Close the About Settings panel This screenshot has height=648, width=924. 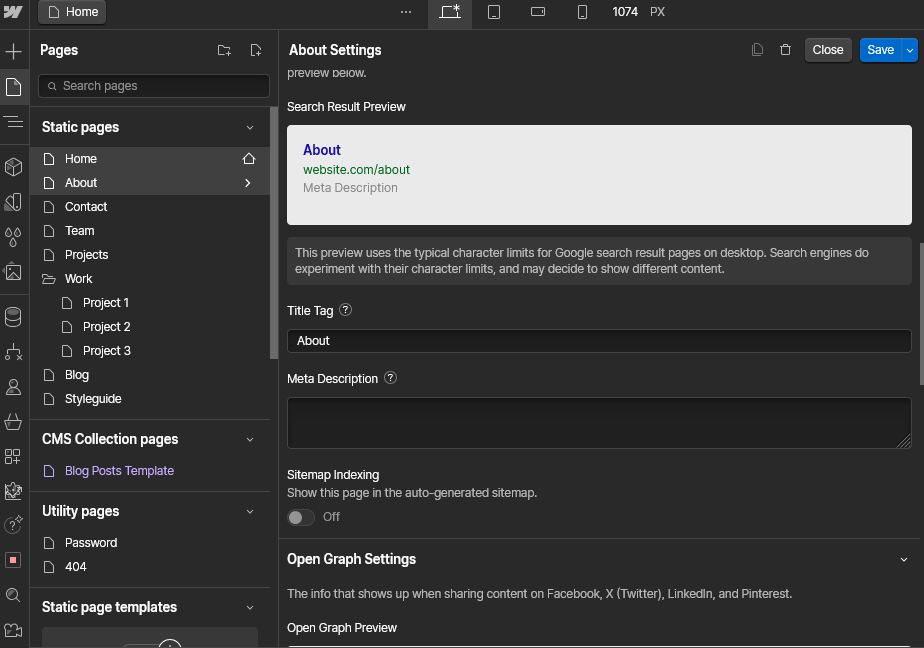coord(828,50)
